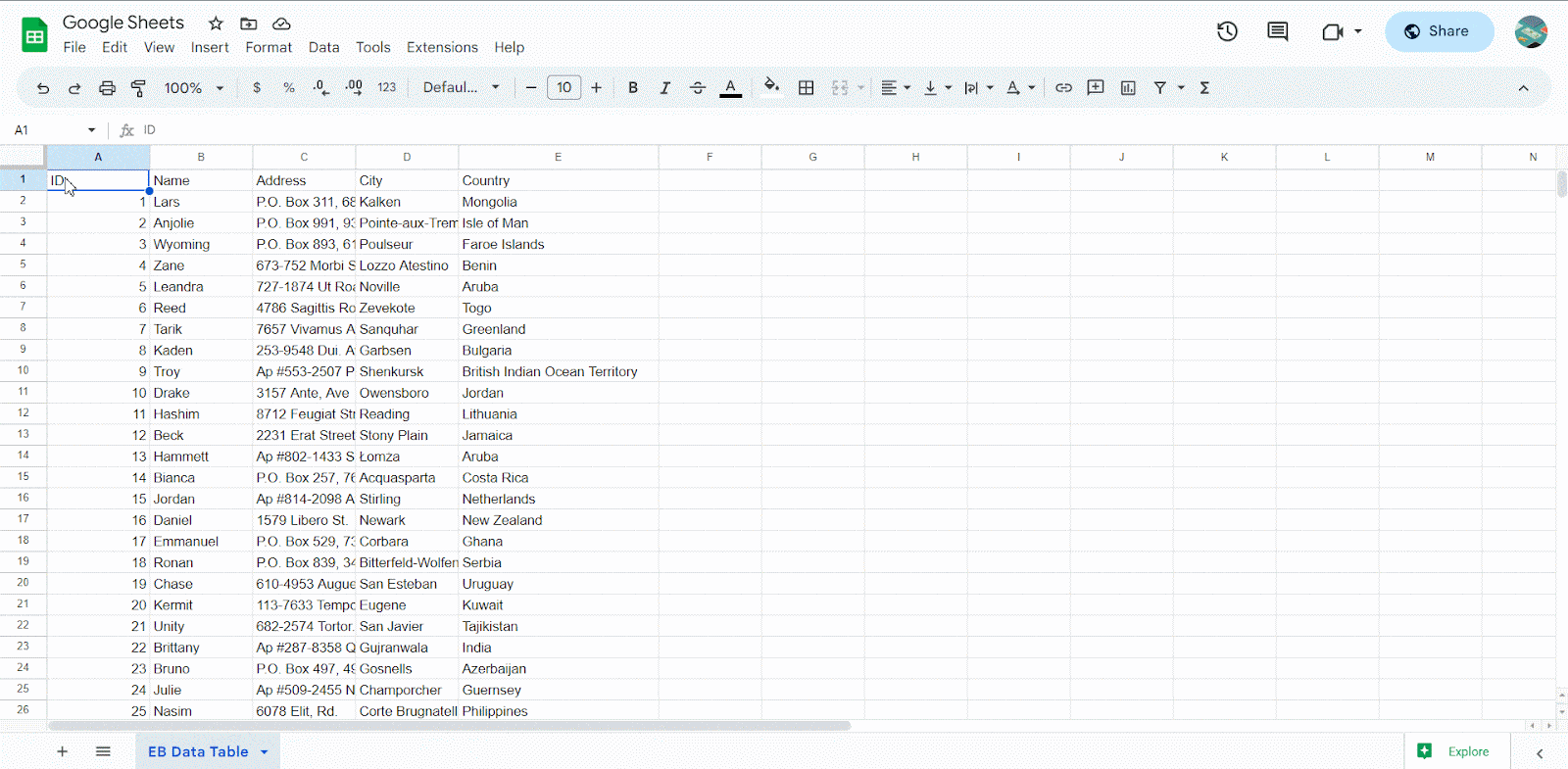Click the Merge cells icon
The width and height of the screenshot is (1568, 769).
840,88
